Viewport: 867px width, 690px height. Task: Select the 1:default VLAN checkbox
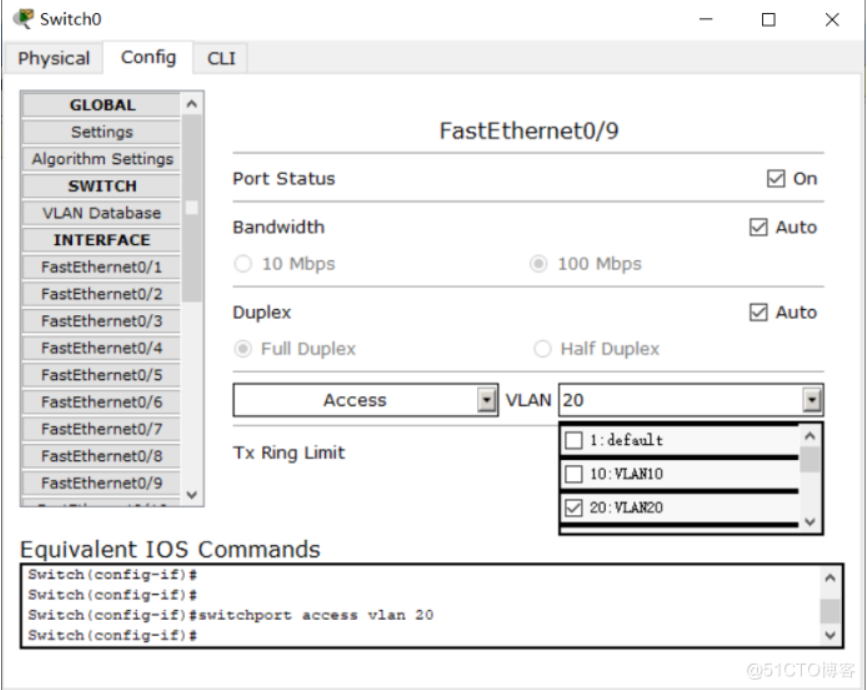574,440
